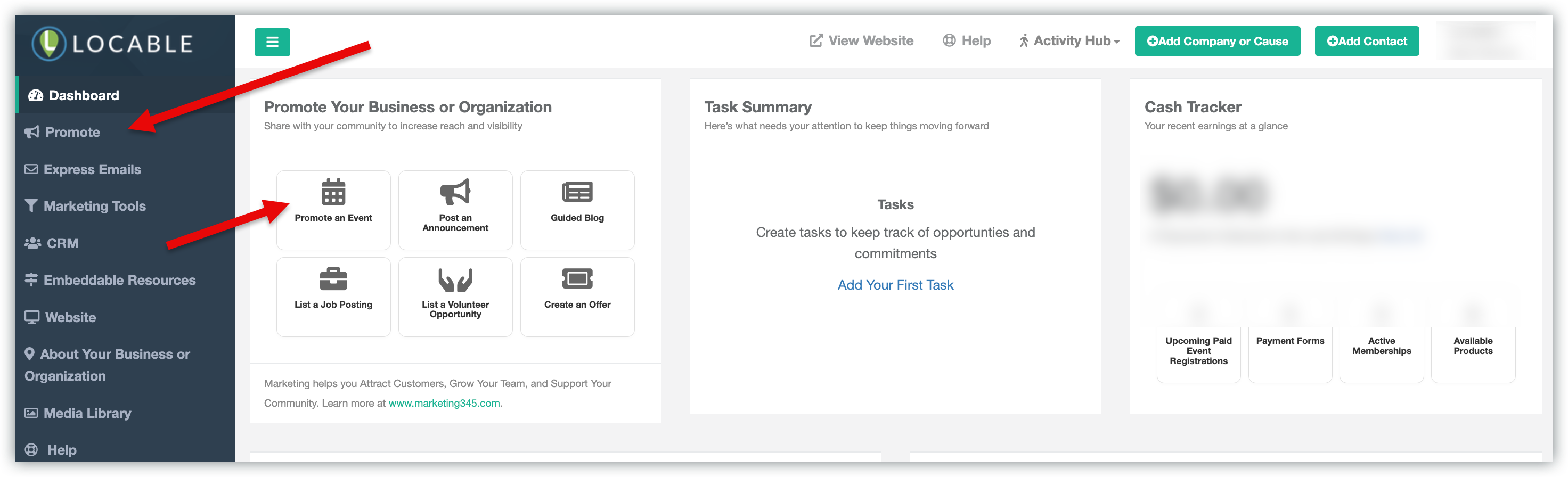Open the Promote menu in sidebar
The height and width of the screenshot is (477, 1568).
(x=72, y=132)
